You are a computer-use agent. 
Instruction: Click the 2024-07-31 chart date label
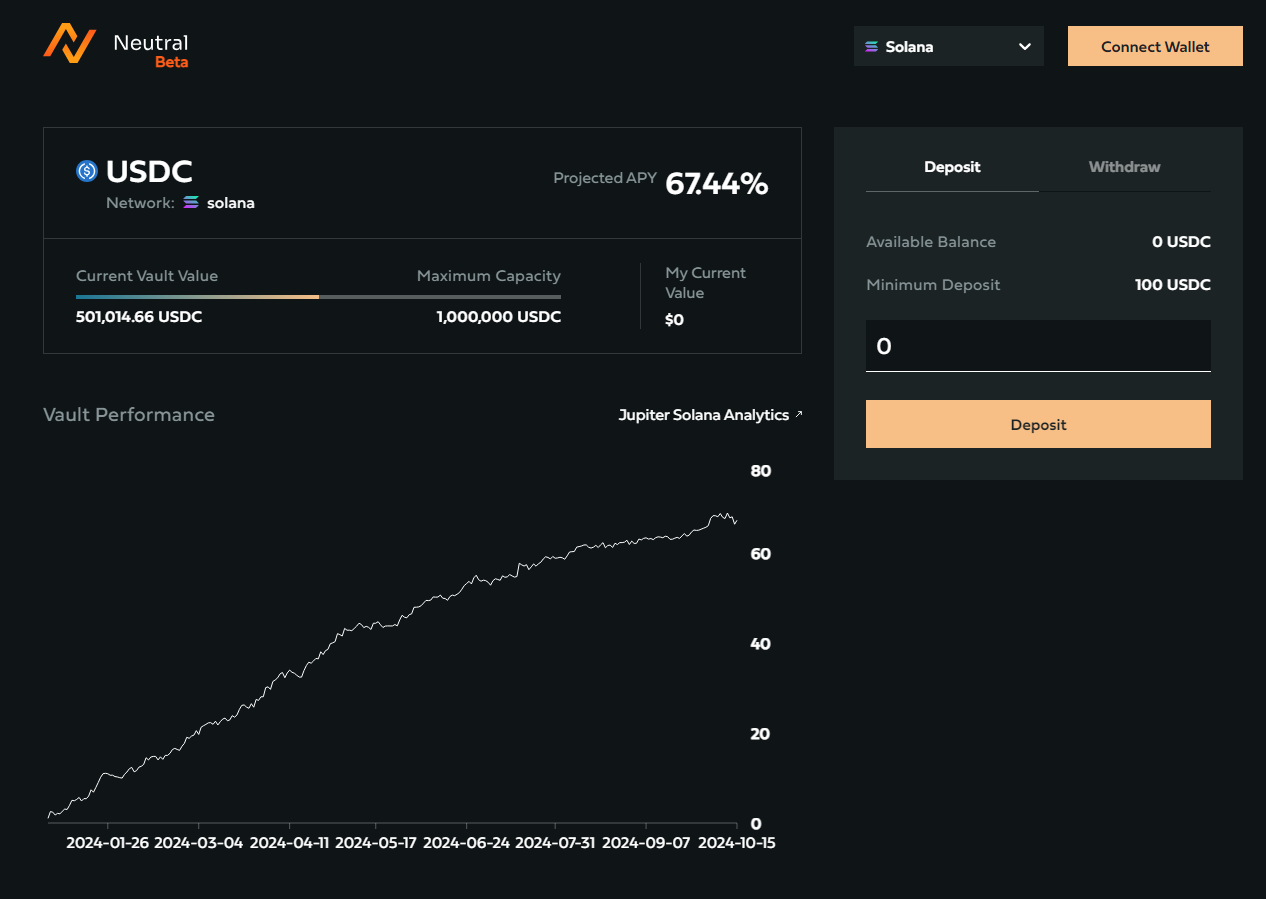(557, 843)
